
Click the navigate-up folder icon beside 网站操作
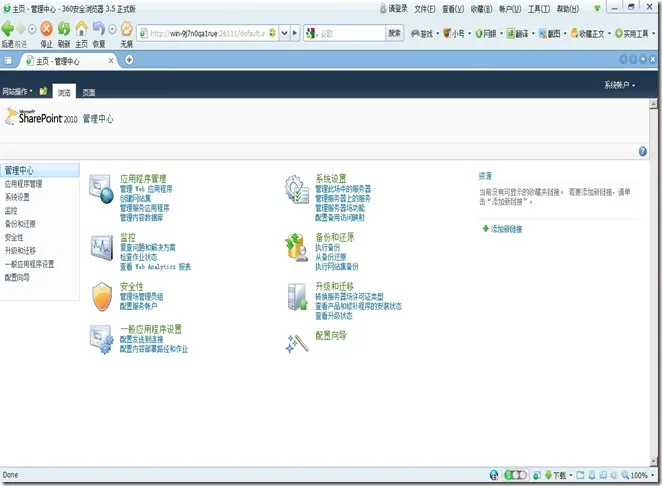point(43,91)
